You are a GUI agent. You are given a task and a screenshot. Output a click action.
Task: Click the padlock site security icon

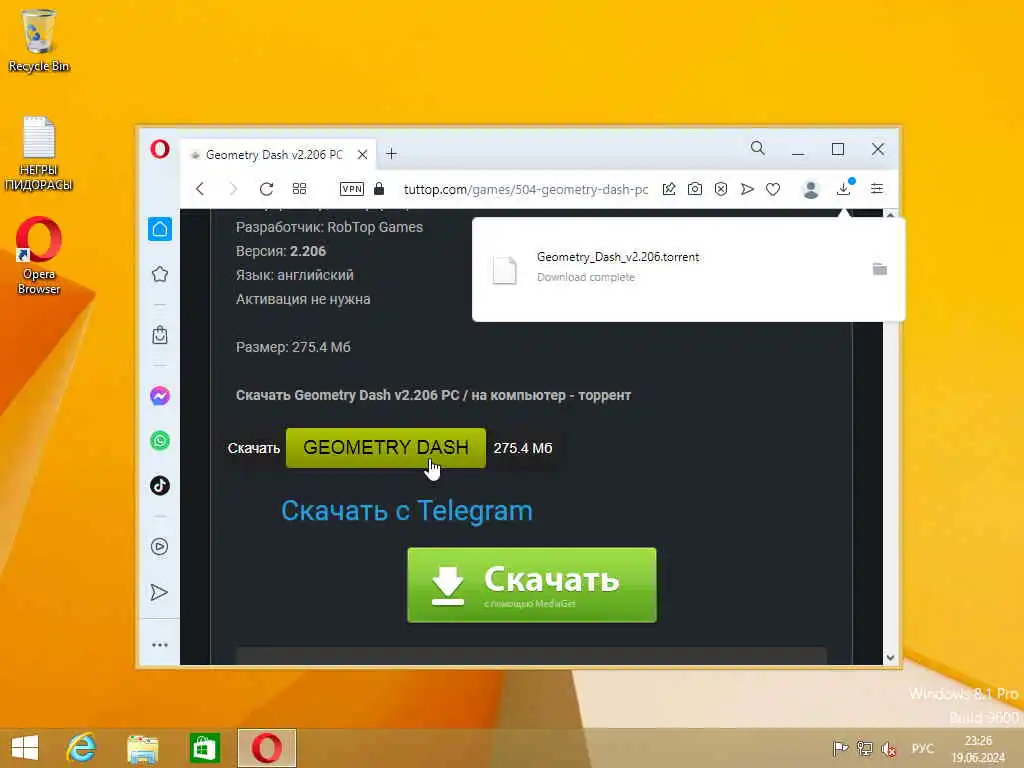point(379,189)
